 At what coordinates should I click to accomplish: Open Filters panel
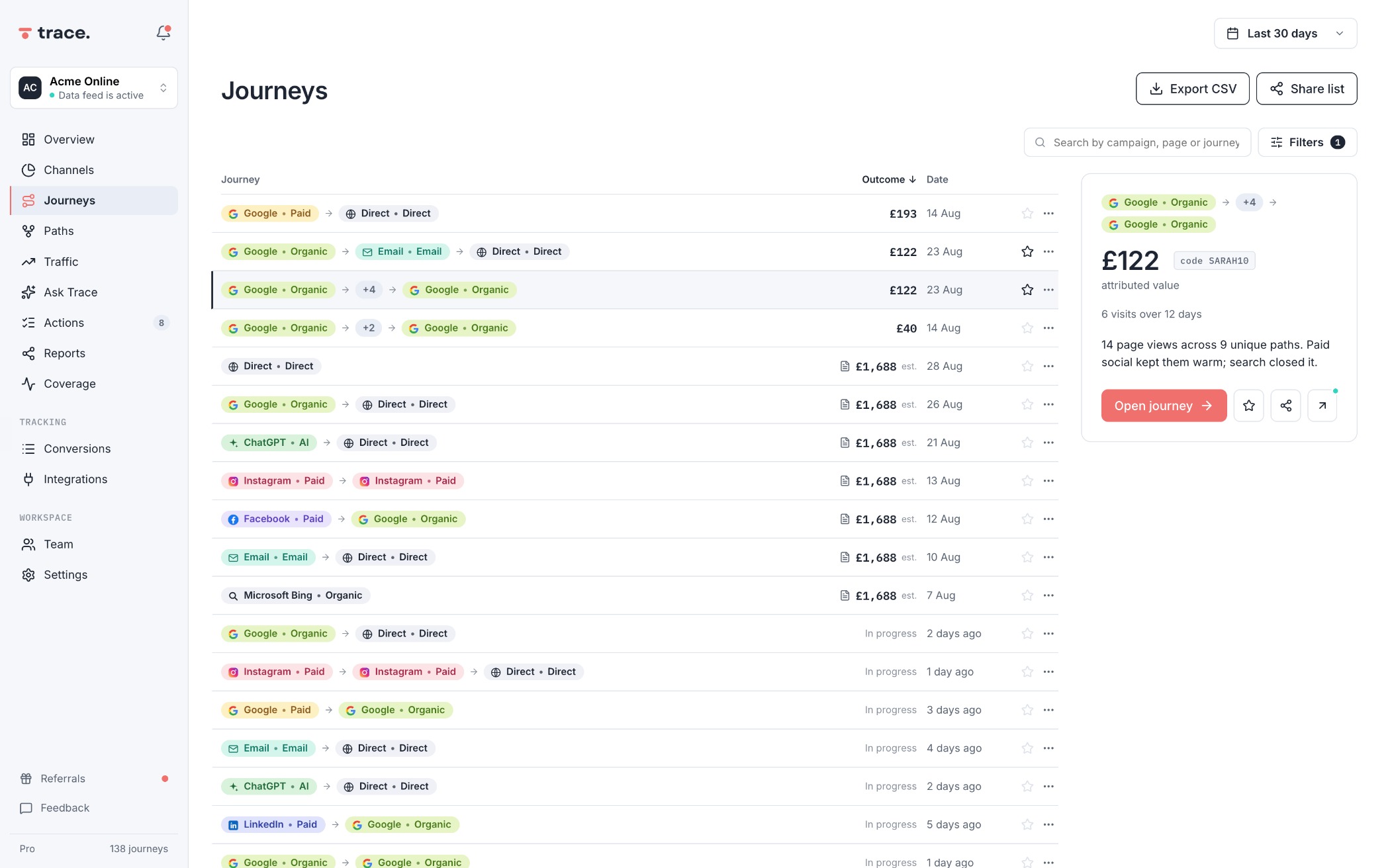[x=1307, y=142]
